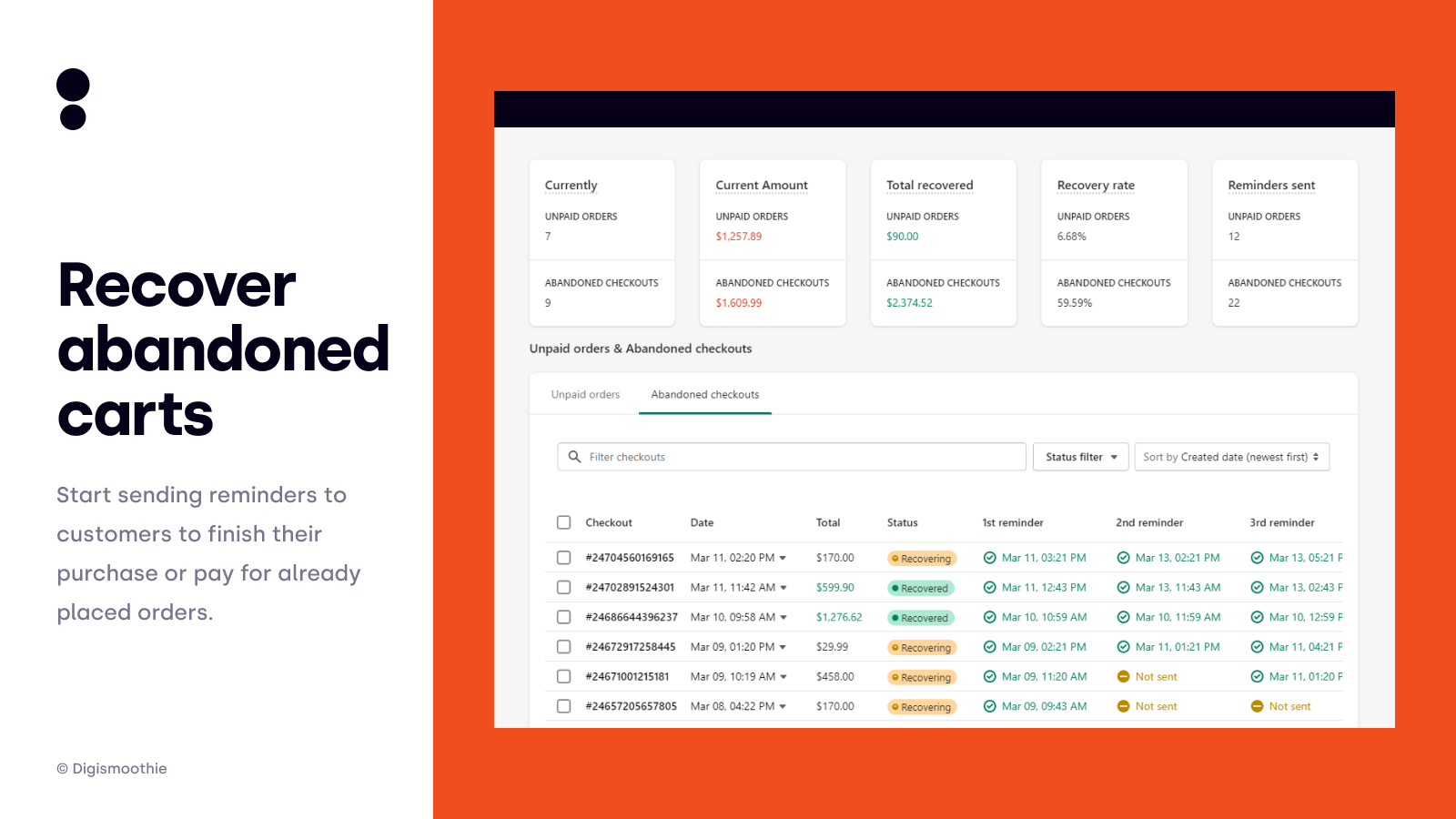Image resolution: width=1456 pixels, height=819 pixels.
Task: Click the Recovered status badge for checkout #24702891524301
Action: 921,588
